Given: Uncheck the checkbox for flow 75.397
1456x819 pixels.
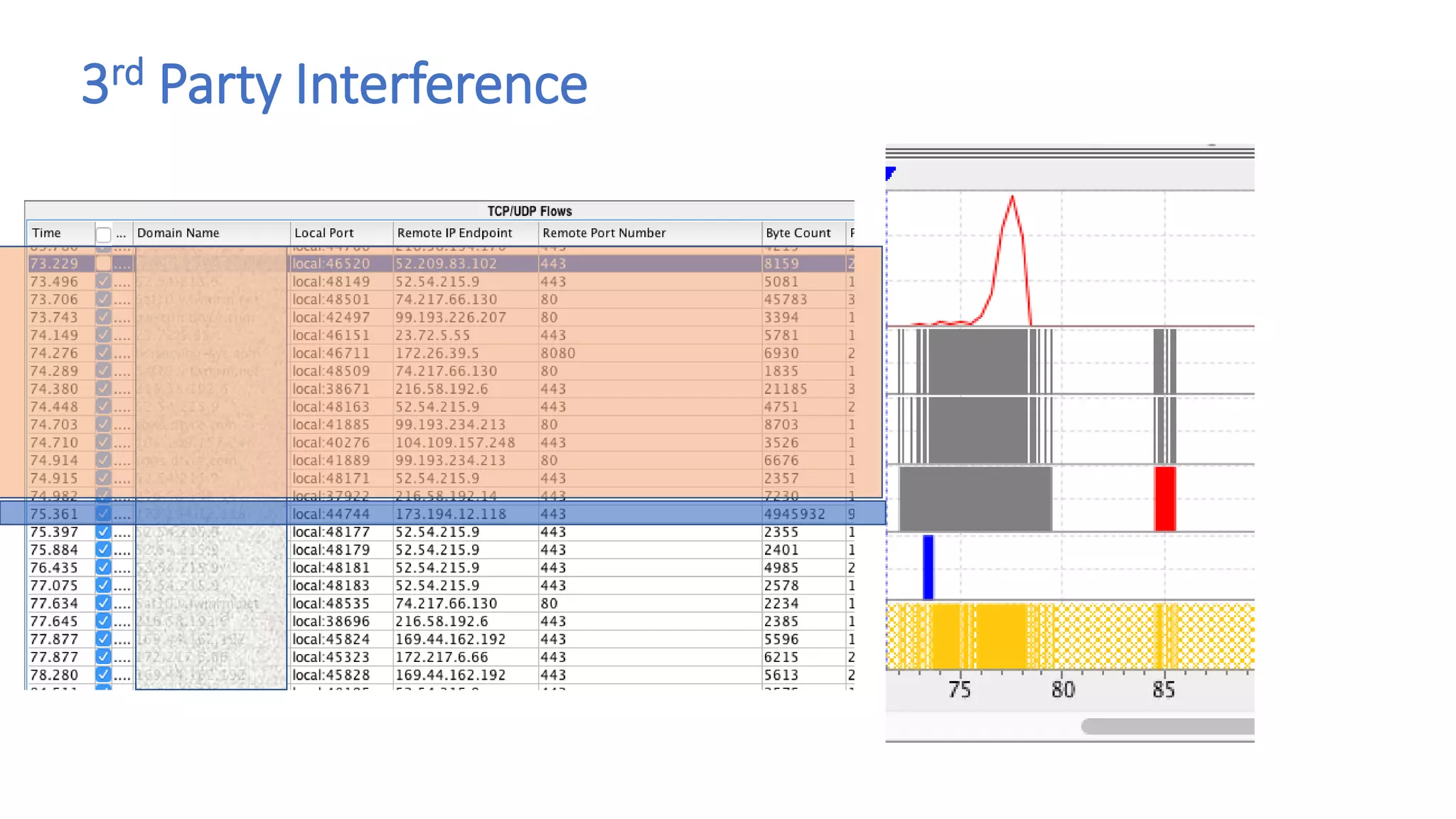Looking at the screenshot, I should [103, 532].
